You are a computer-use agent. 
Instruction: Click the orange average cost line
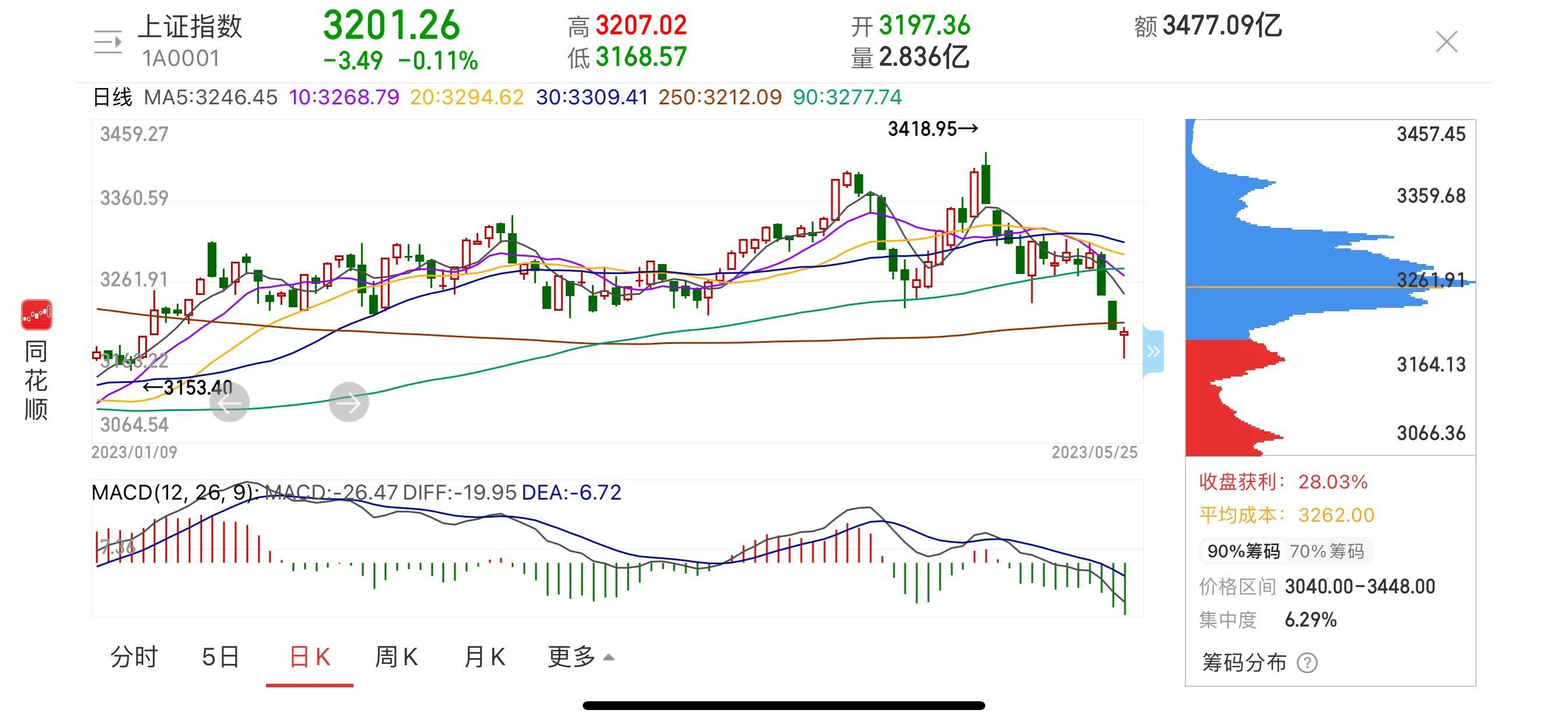(1315, 287)
